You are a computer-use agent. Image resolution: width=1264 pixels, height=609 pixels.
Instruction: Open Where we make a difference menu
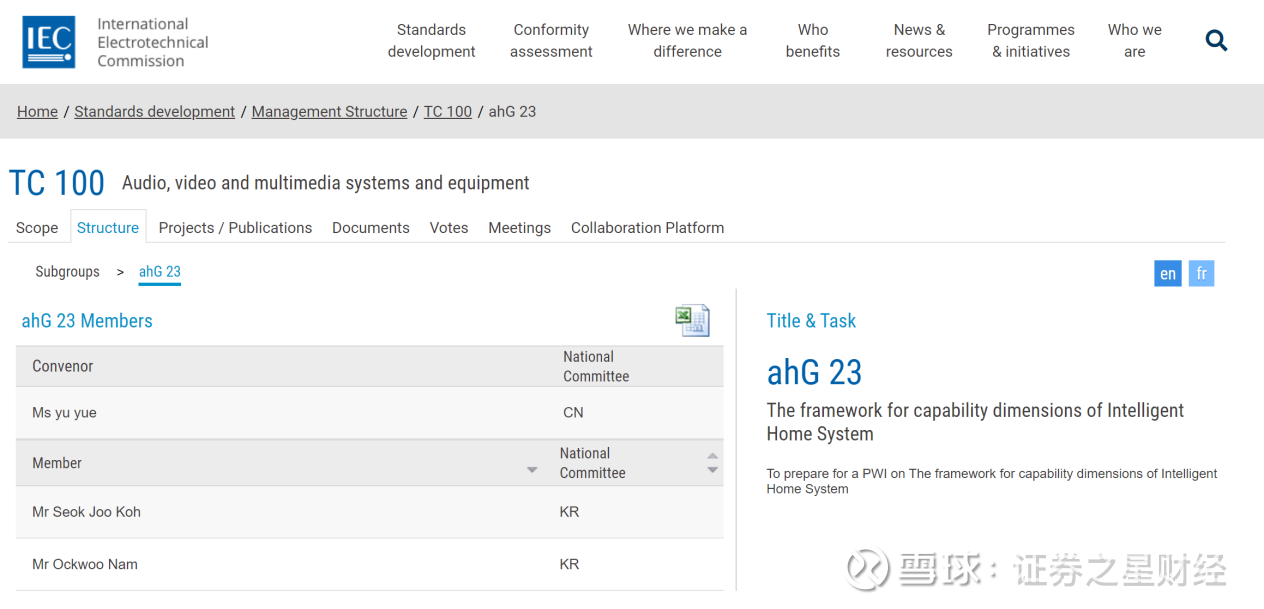click(687, 41)
